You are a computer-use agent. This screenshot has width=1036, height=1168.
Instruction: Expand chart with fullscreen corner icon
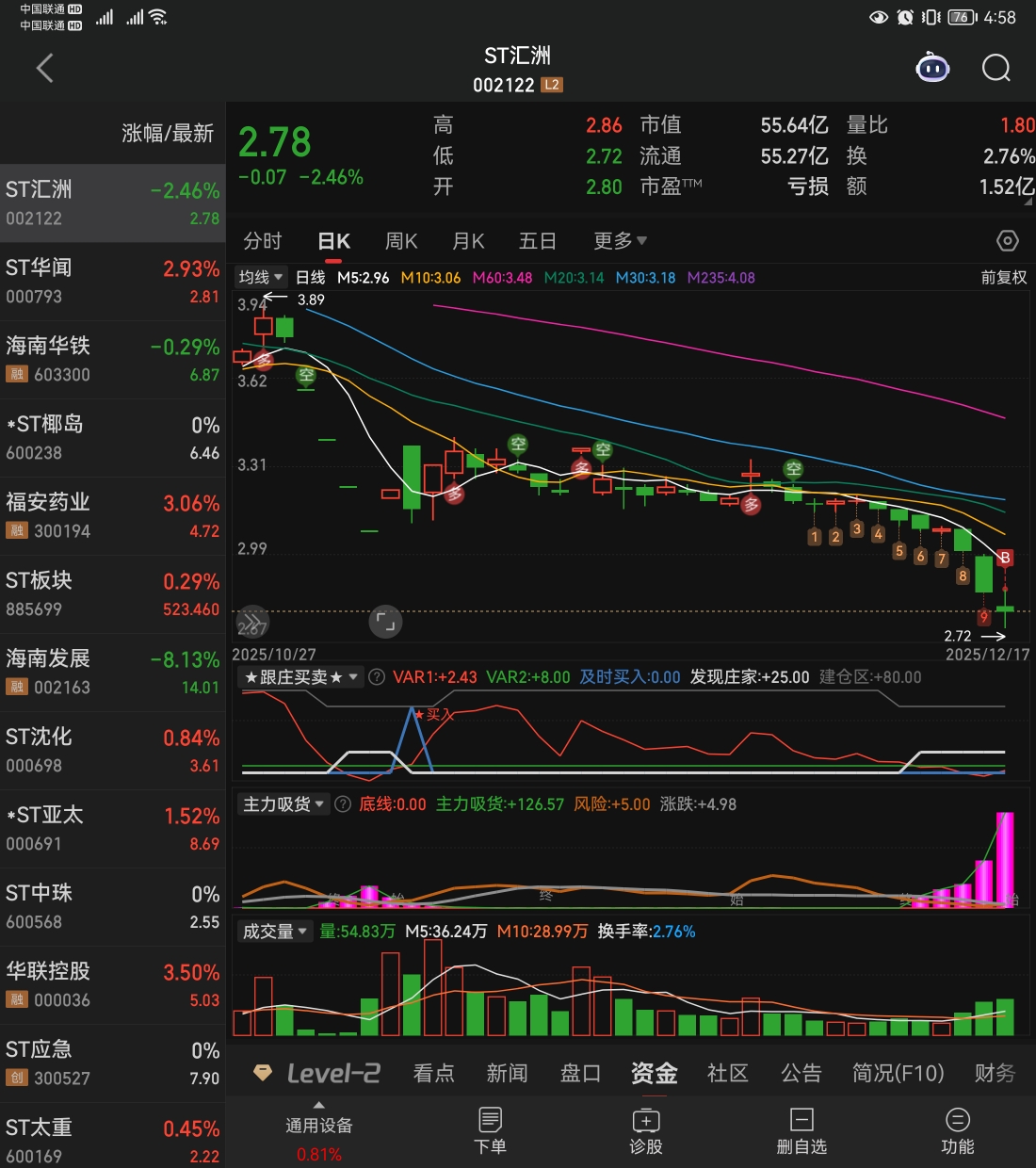(385, 622)
